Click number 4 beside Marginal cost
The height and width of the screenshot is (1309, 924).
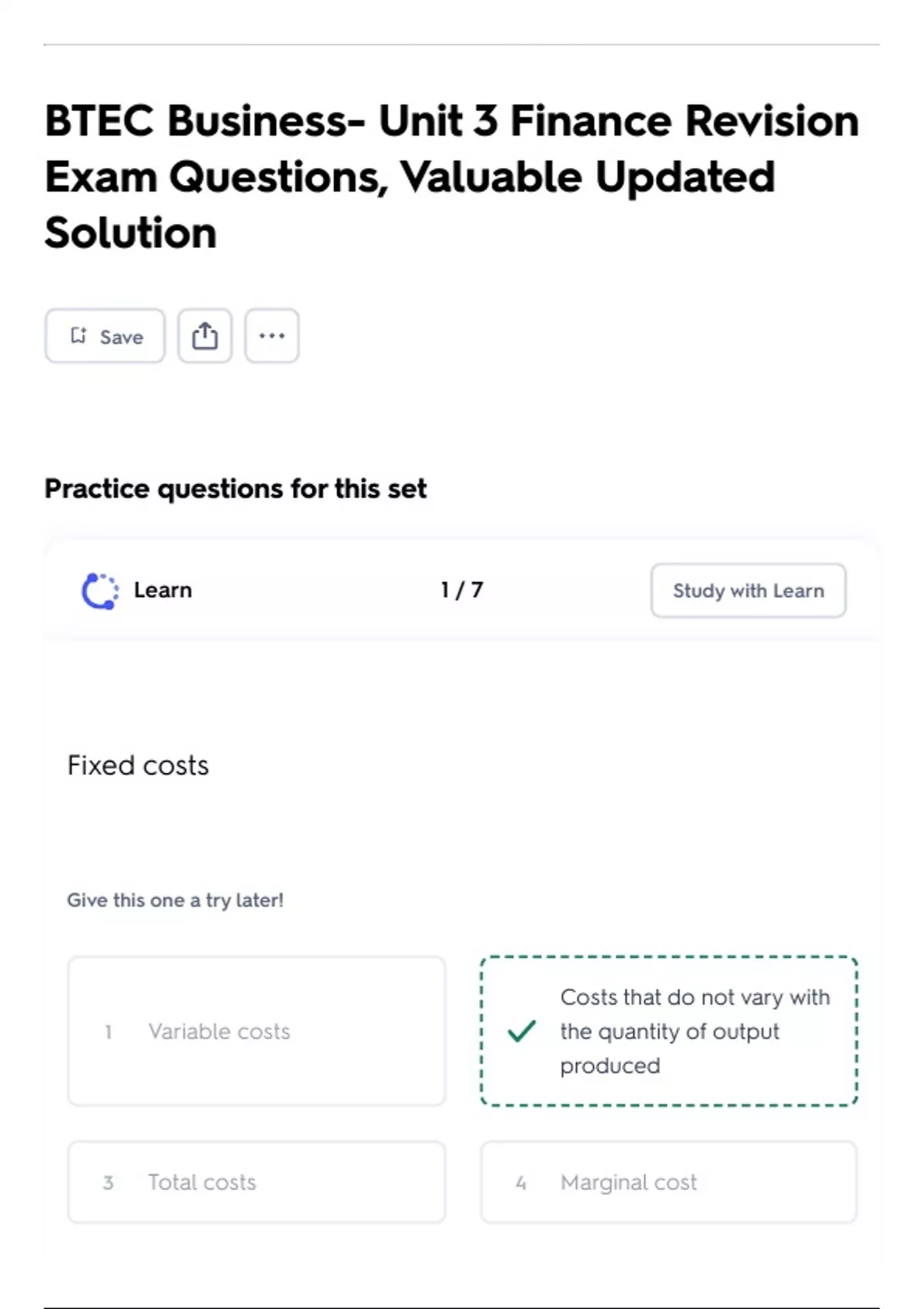click(x=521, y=1183)
